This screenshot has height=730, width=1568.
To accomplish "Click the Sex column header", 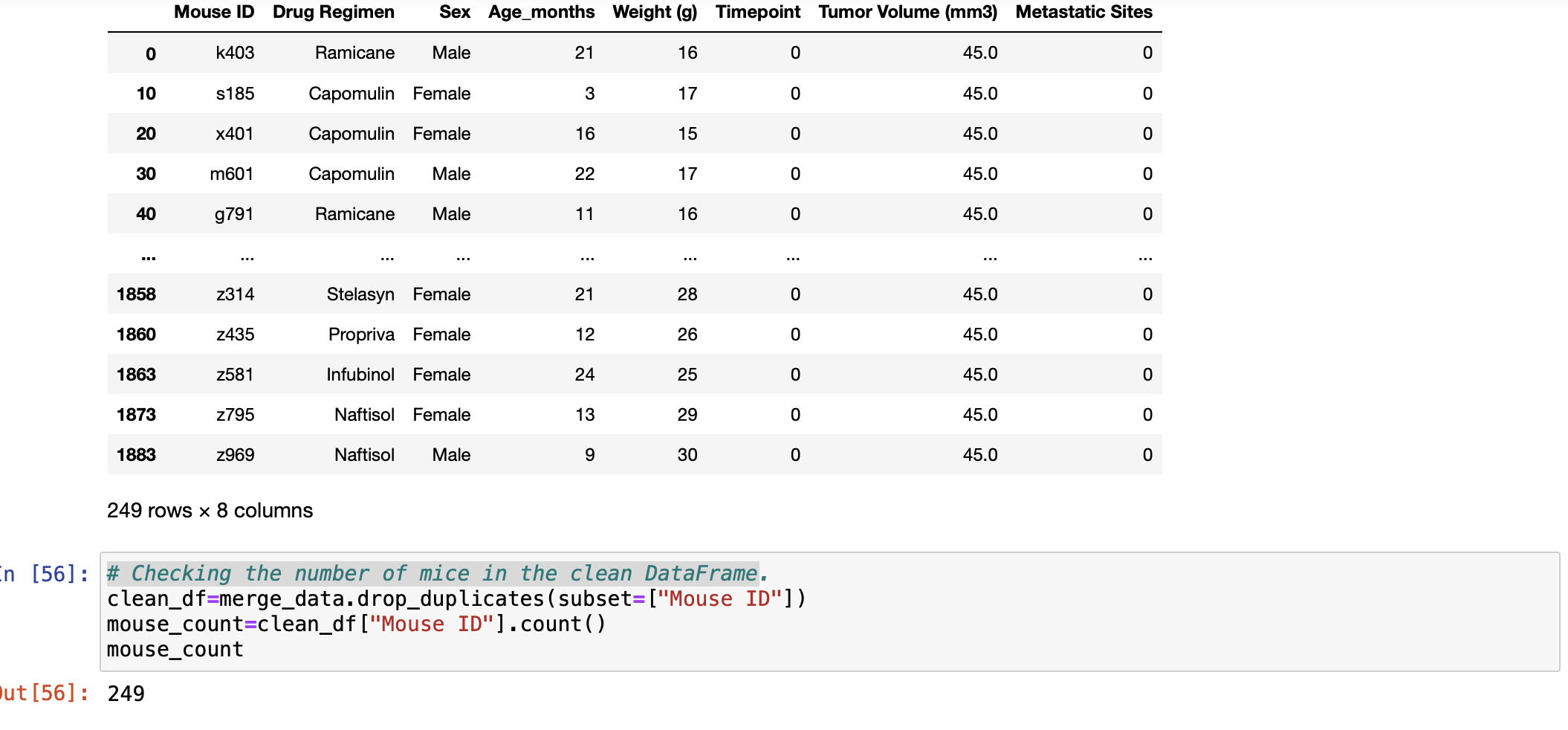I will coord(455,12).
